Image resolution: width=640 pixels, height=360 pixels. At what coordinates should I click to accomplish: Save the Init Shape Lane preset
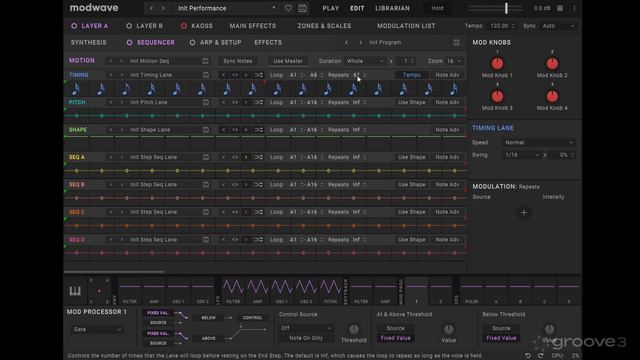[206, 130]
